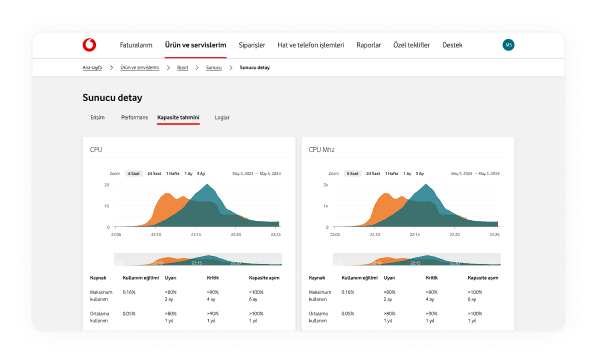598x364 pixels.
Task: Click Destek in the navigation bar
Action: point(452,45)
